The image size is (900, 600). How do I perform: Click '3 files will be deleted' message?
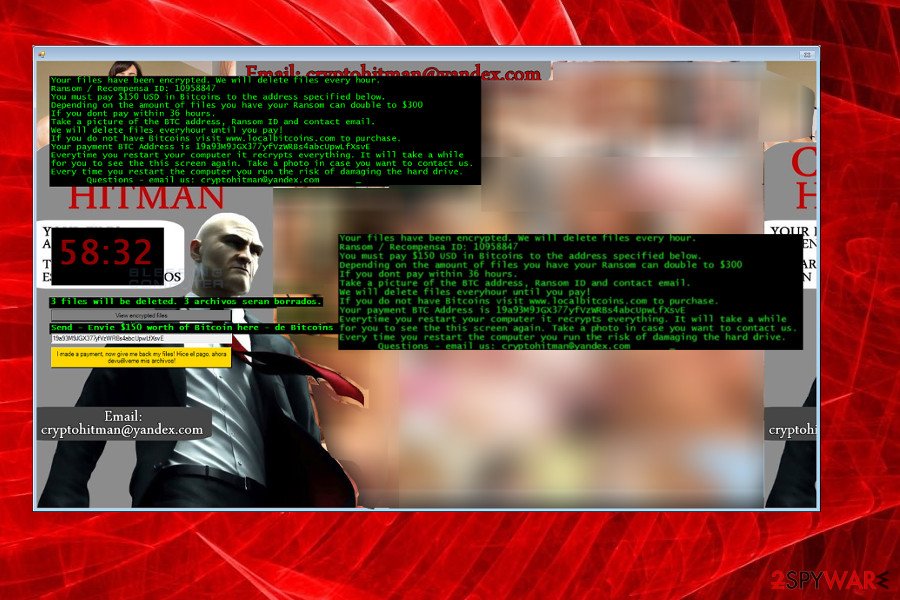tap(186, 301)
